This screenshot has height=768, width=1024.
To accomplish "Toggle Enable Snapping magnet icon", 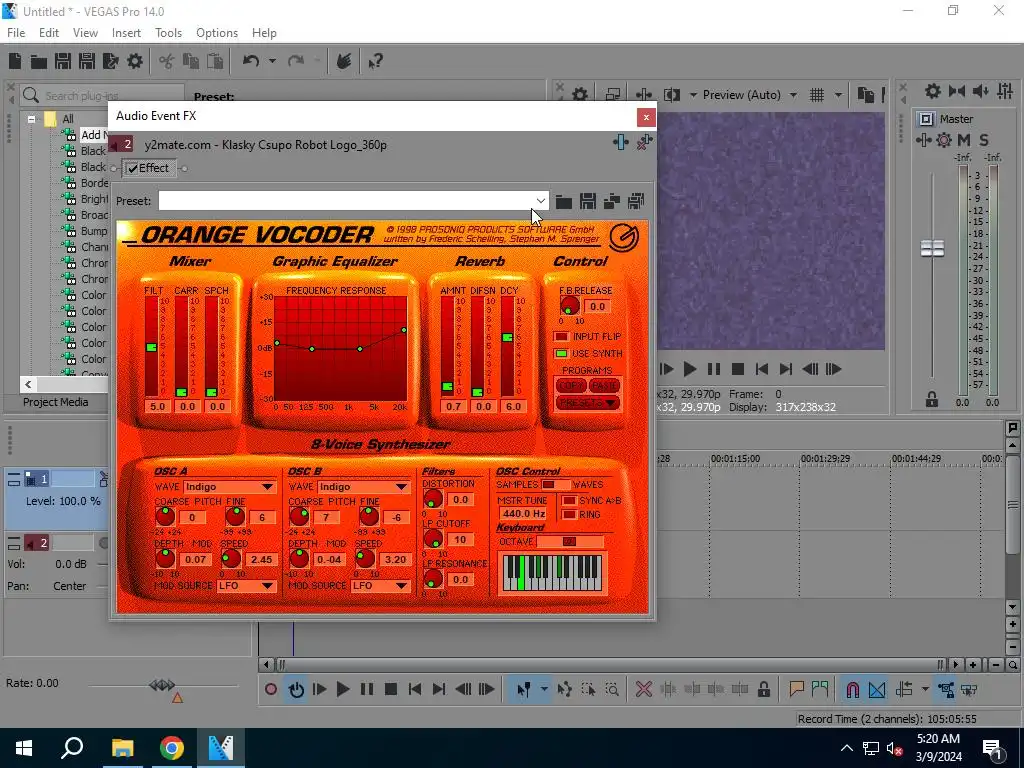I will [852, 689].
